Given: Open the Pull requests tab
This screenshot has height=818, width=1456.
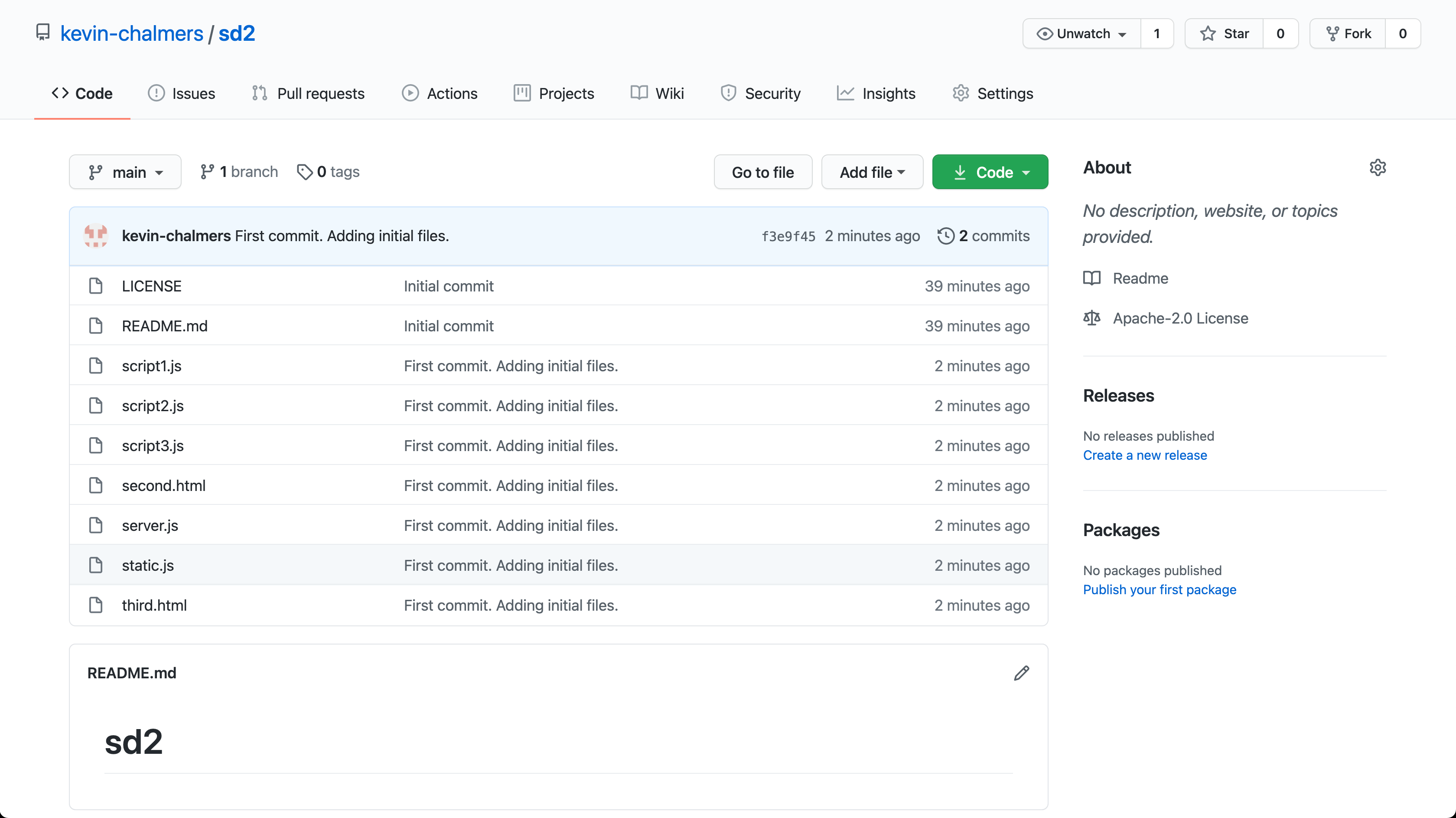Looking at the screenshot, I should (308, 93).
